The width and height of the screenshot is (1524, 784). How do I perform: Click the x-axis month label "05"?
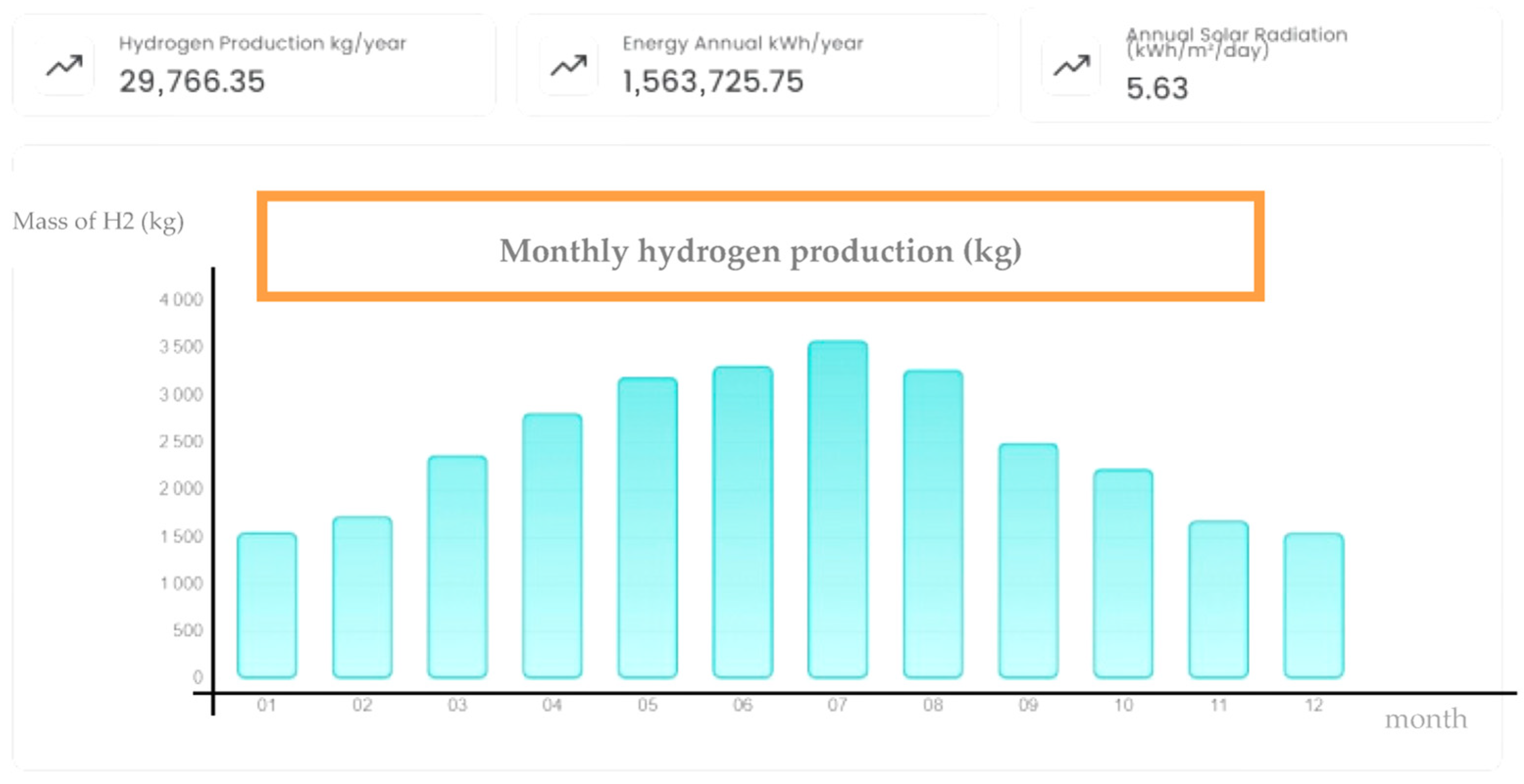[648, 705]
